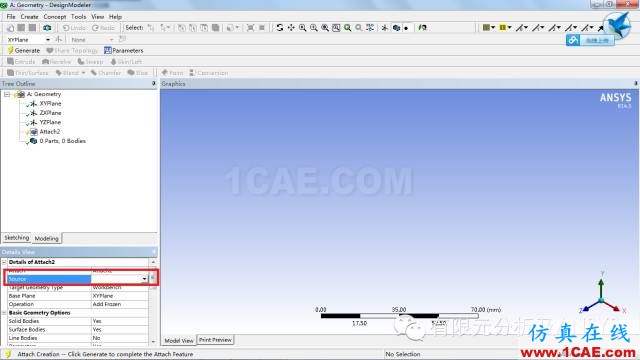Switch to the Sketching tab

tap(17, 238)
